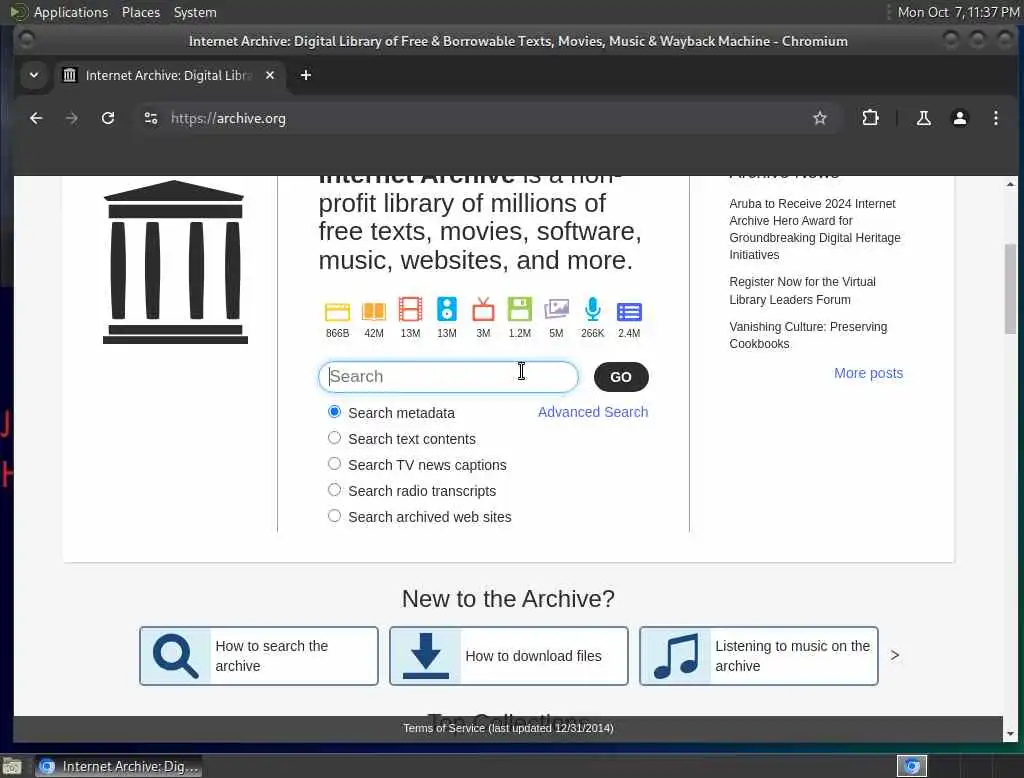Open Chromium three-dot menu
Image resolution: width=1024 pixels, height=778 pixels.
click(995, 118)
